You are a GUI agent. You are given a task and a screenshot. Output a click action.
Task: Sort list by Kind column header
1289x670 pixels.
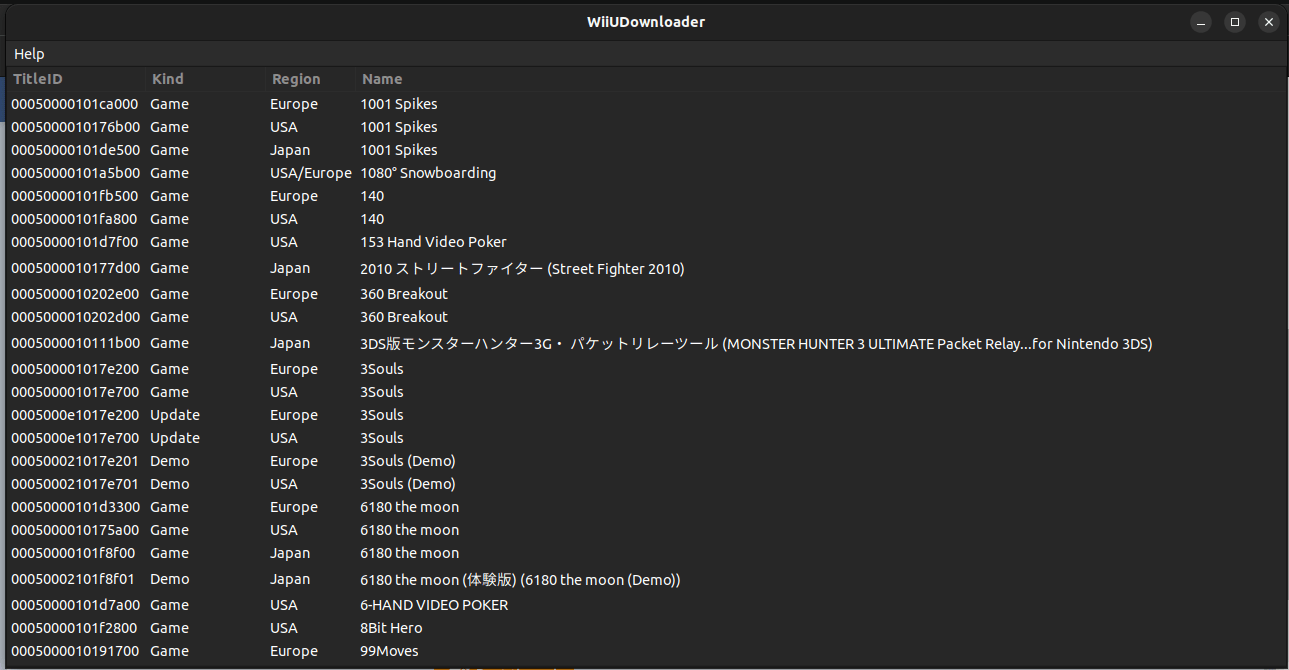click(168, 79)
